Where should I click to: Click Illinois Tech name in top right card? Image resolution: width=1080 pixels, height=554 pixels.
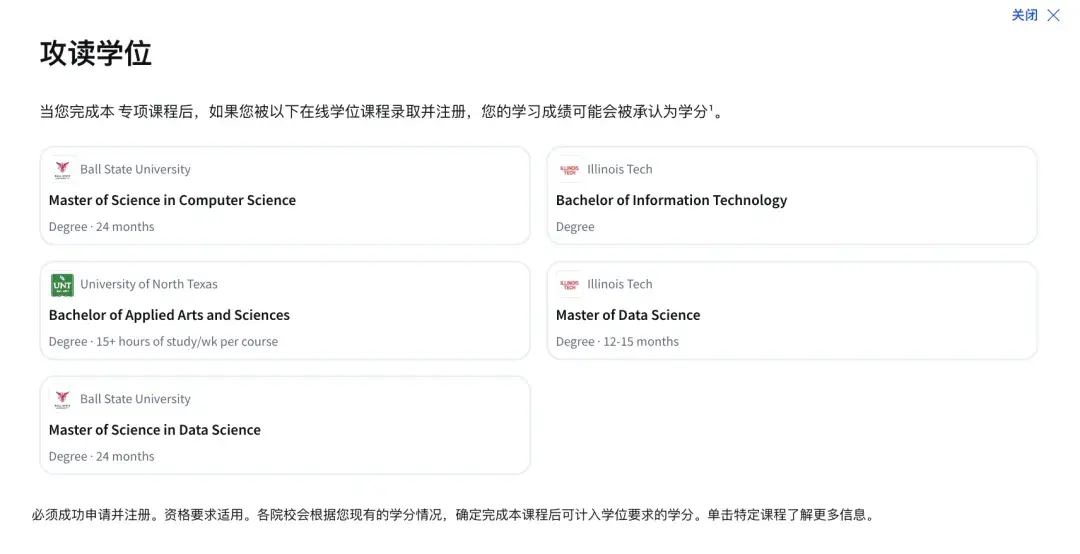[619, 170]
